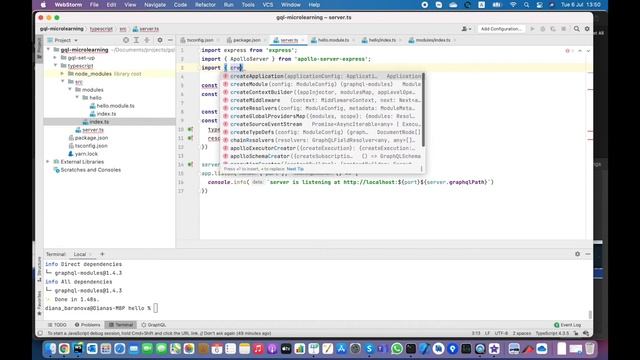
Task: Toggle the GraphQL tool window
Action: click(153, 325)
